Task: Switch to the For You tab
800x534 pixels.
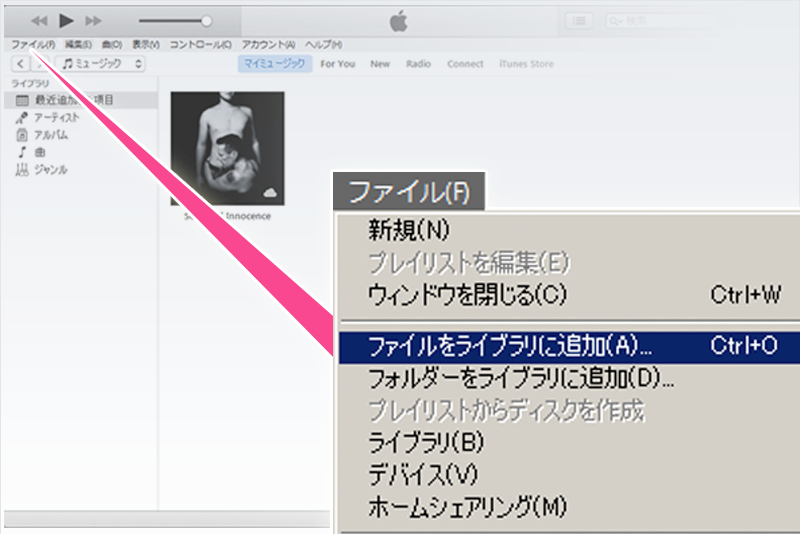Action: coord(337,64)
